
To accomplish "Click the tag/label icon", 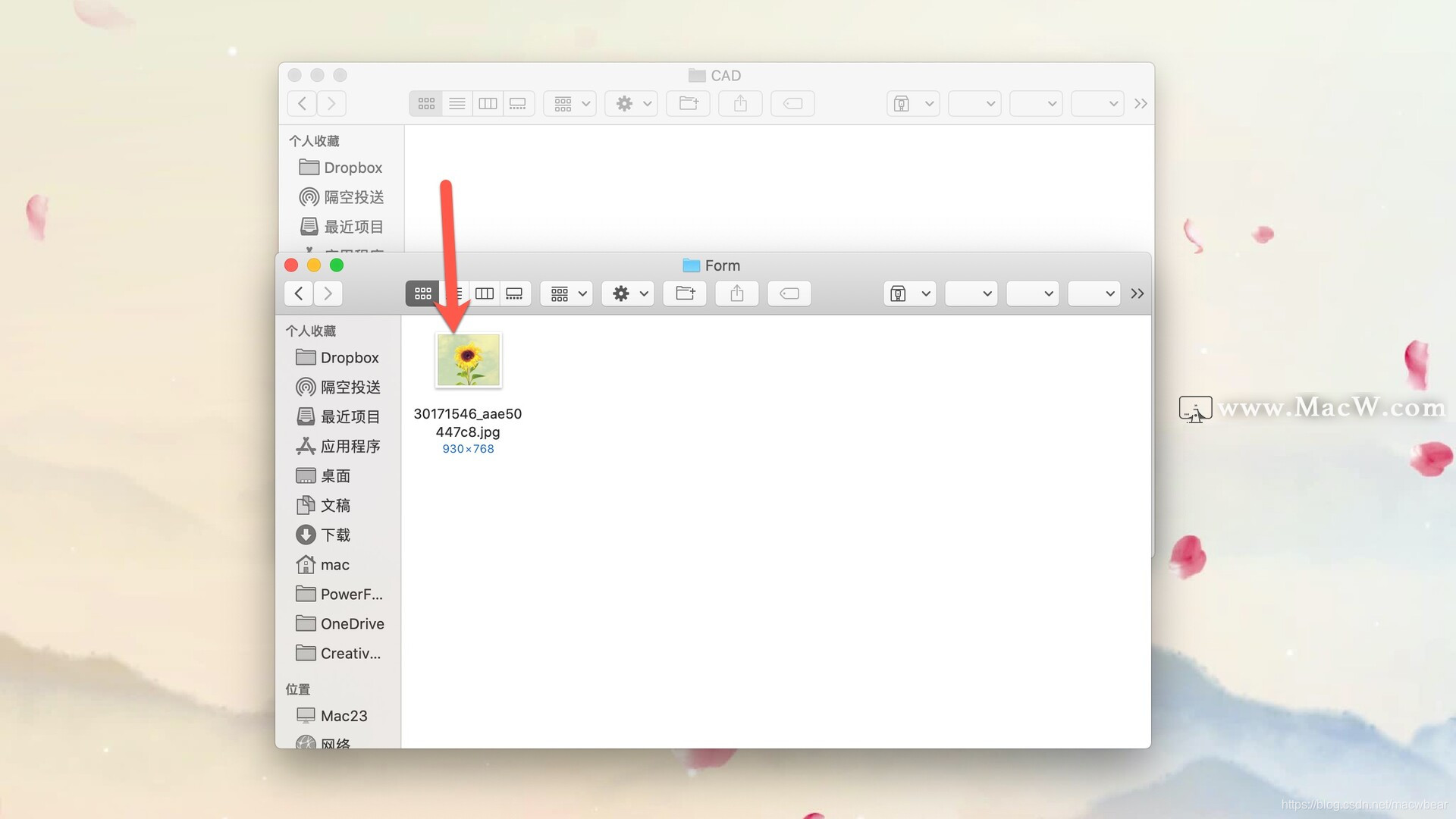I will click(791, 293).
